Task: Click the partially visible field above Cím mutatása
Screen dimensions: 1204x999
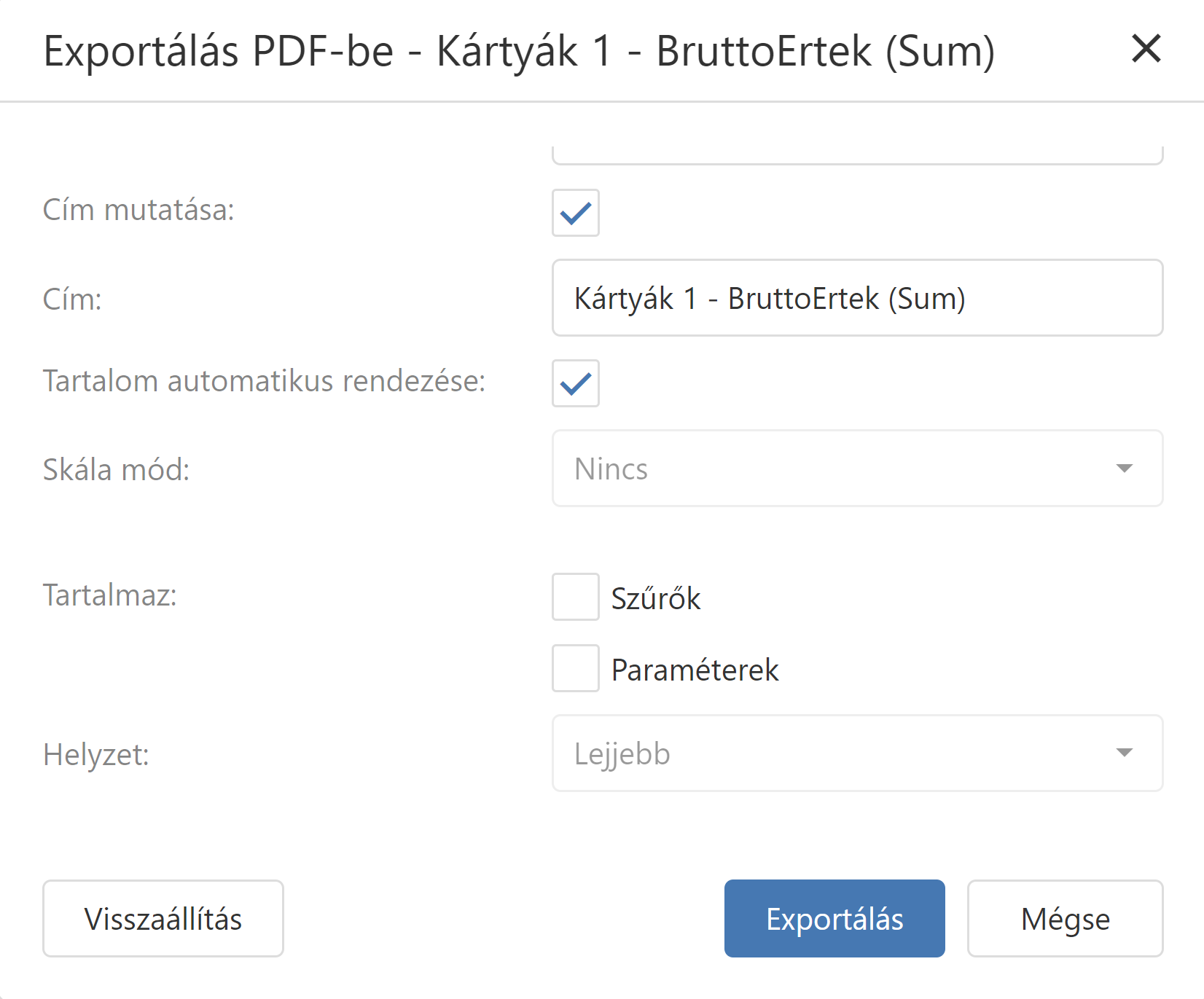Action: 857,154
